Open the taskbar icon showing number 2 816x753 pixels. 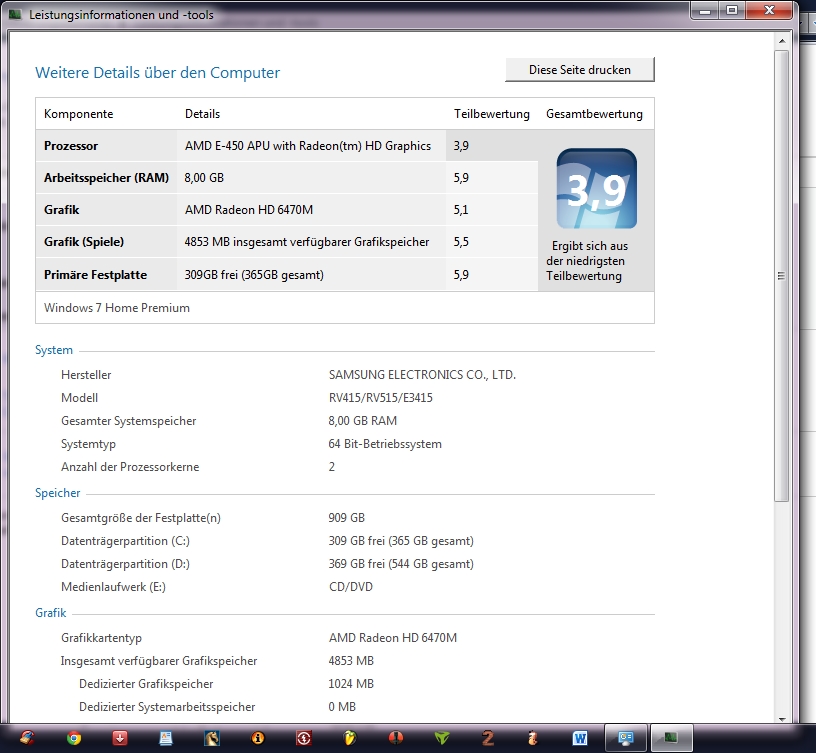[488, 738]
